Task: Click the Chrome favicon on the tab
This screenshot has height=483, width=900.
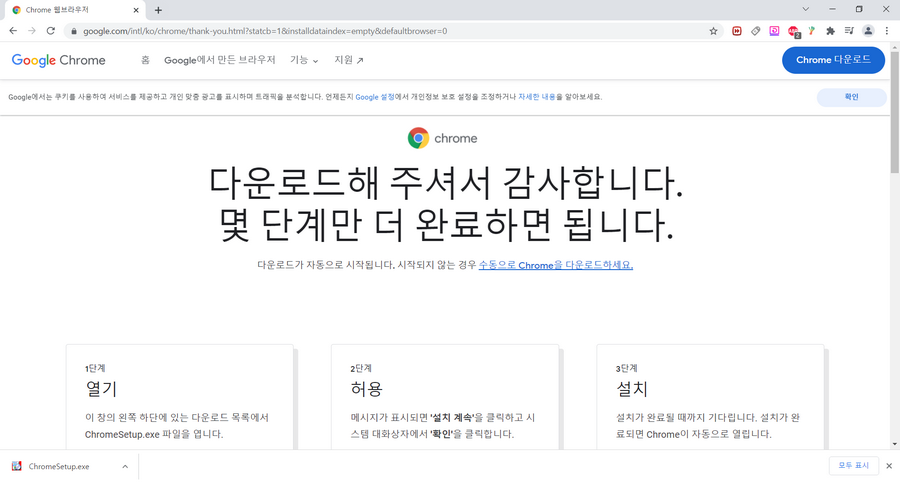Action: click(x=16, y=10)
